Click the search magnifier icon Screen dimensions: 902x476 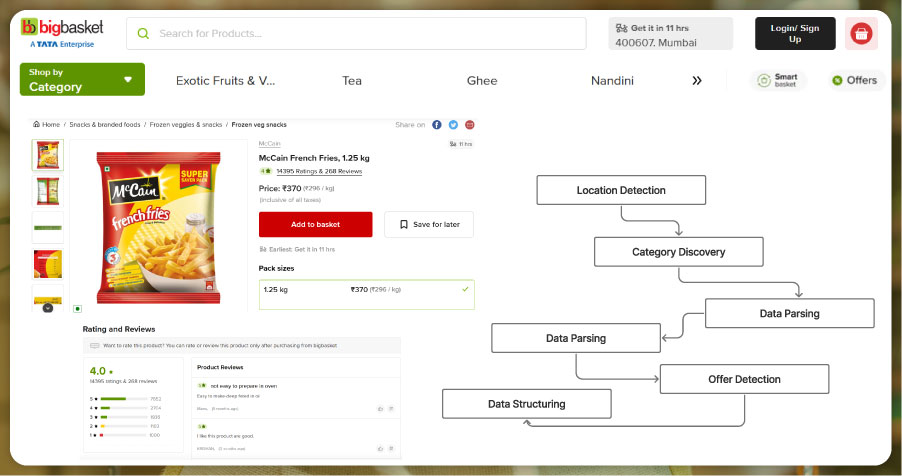(143, 34)
